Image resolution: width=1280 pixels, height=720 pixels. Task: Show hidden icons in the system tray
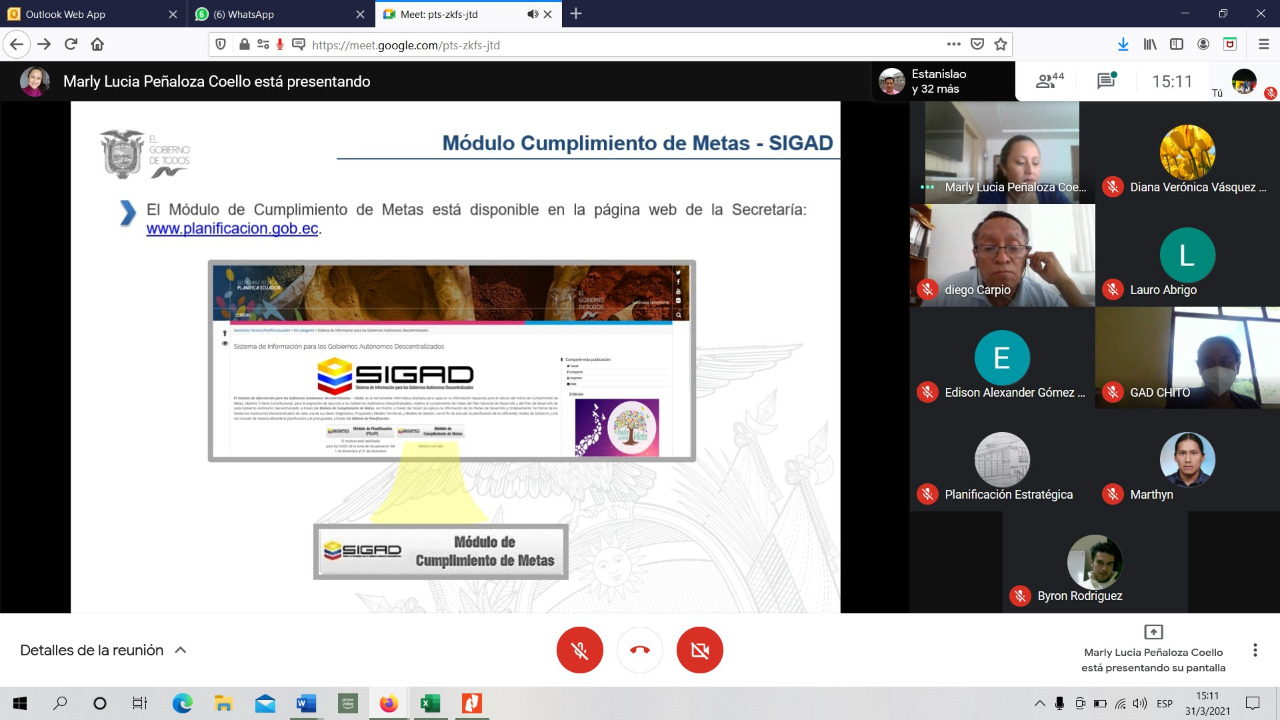(1040, 703)
